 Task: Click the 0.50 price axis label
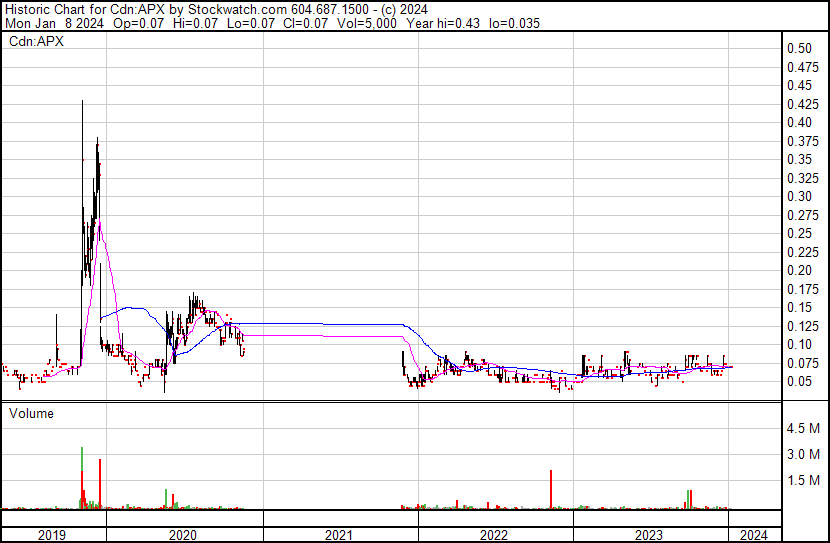click(x=799, y=48)
